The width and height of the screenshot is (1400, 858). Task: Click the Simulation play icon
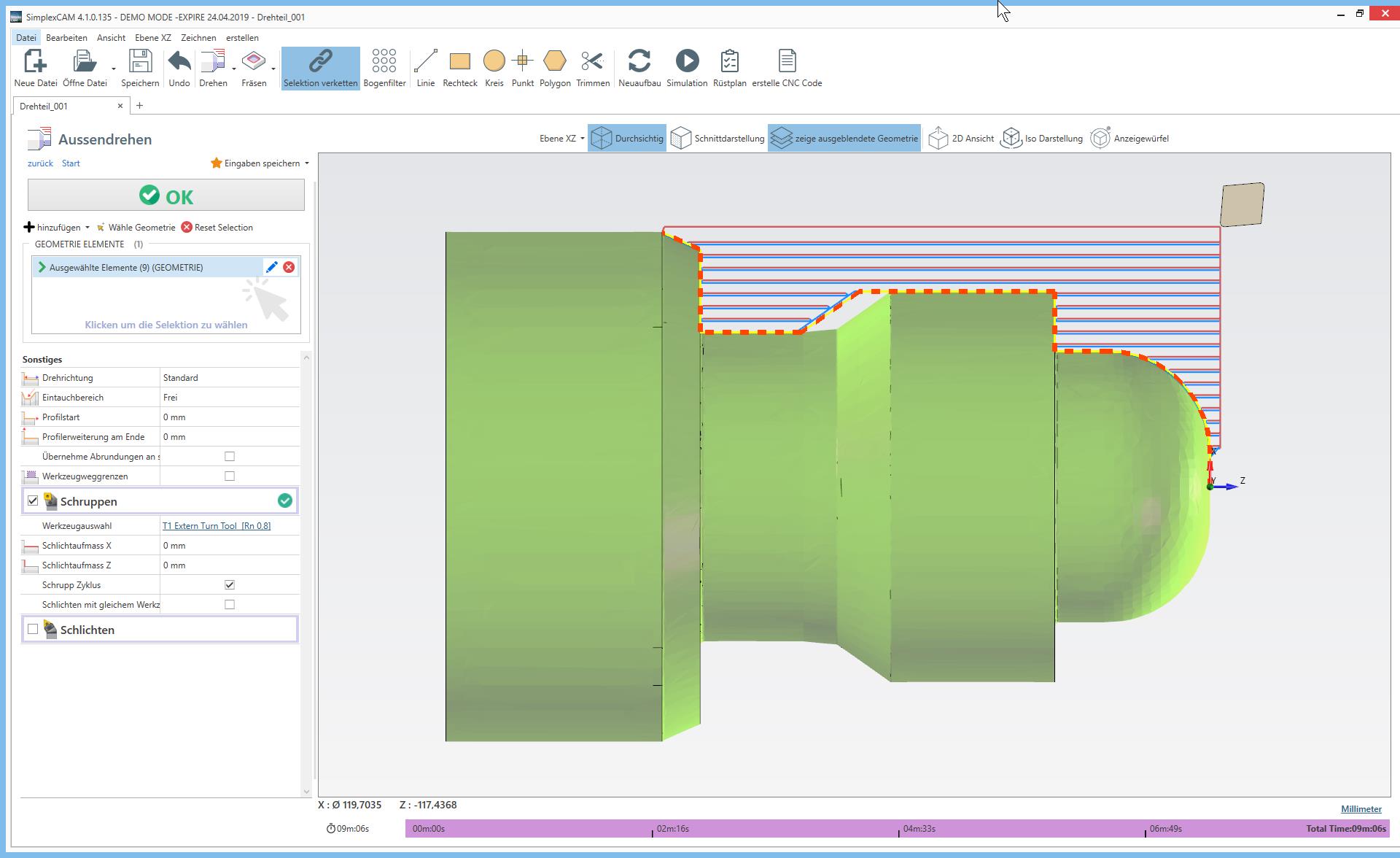pos(687,61)
